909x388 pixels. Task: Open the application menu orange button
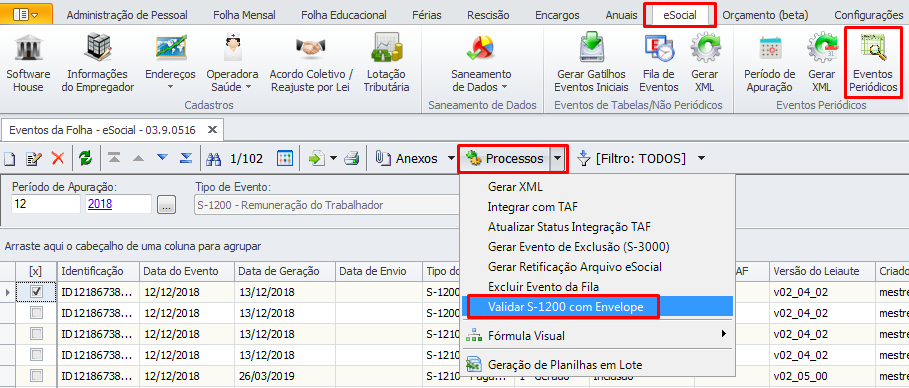(x=27, y=14)
